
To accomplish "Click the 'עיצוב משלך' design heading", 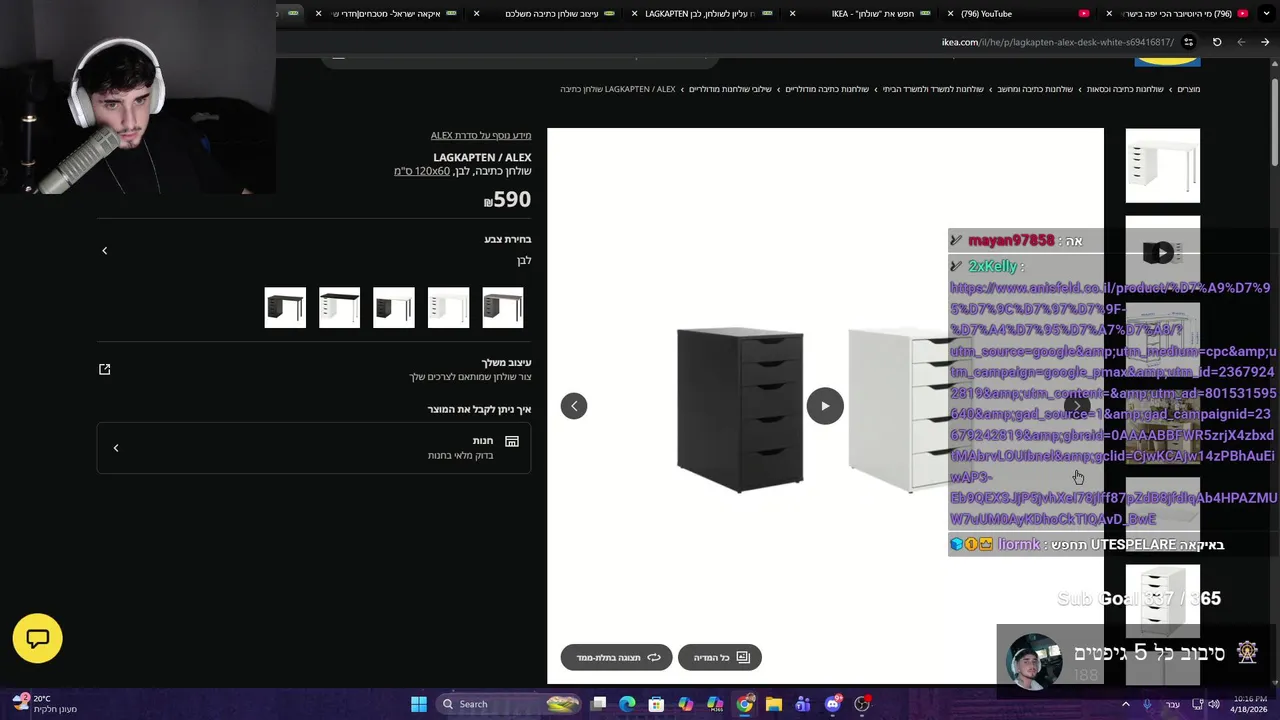I will pos(506,362).
